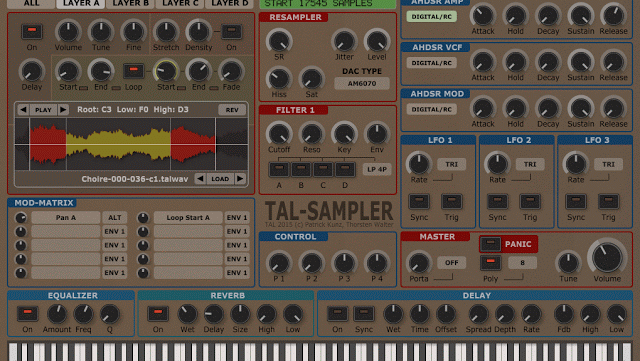Load previous file with arrow left of LOAD
Image resolution: width=640 pixels, height=361 pixels.
200,179
